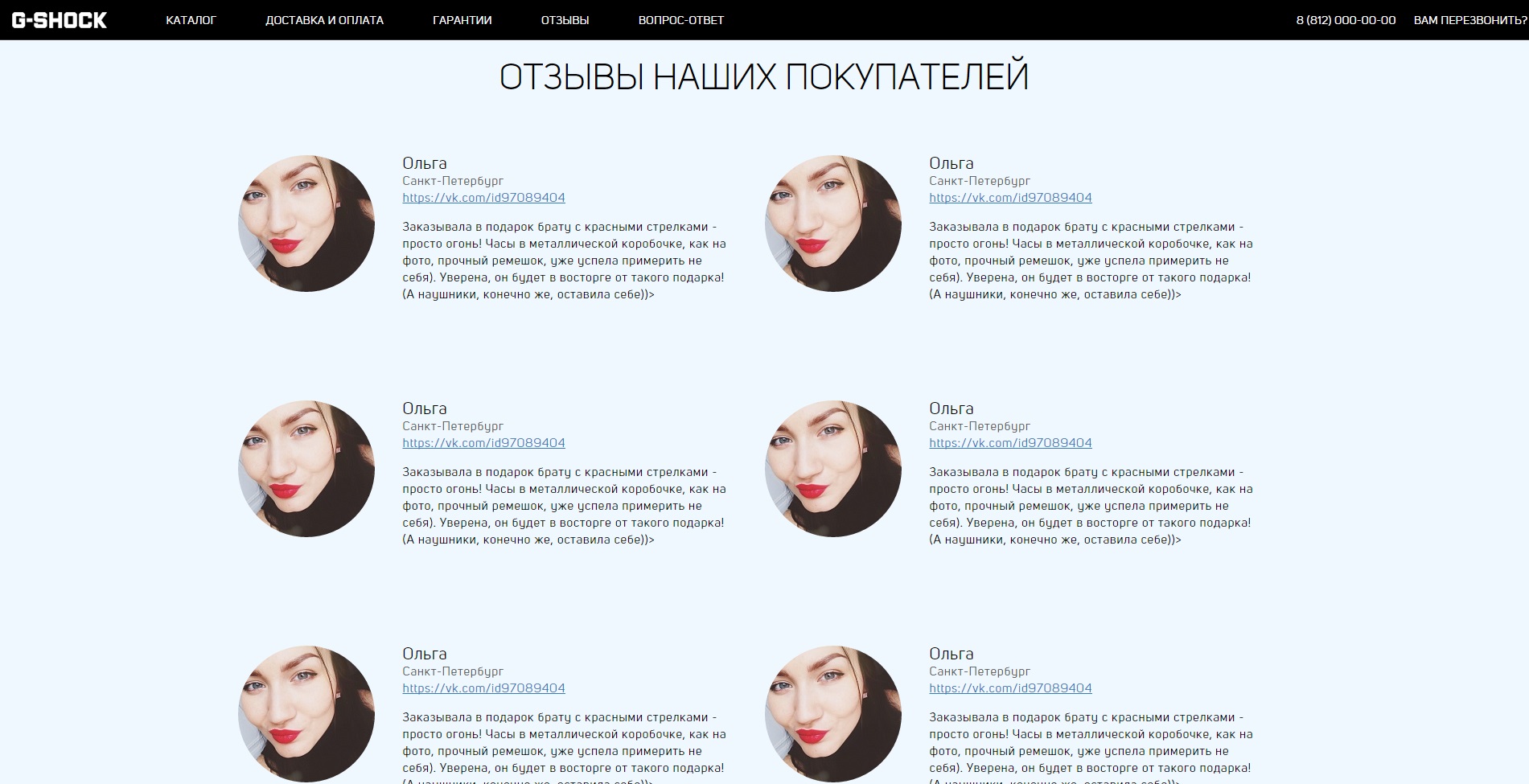
Task: Select ОТЗЫВЫ in the navigation bar
Action: pos(565,20)
